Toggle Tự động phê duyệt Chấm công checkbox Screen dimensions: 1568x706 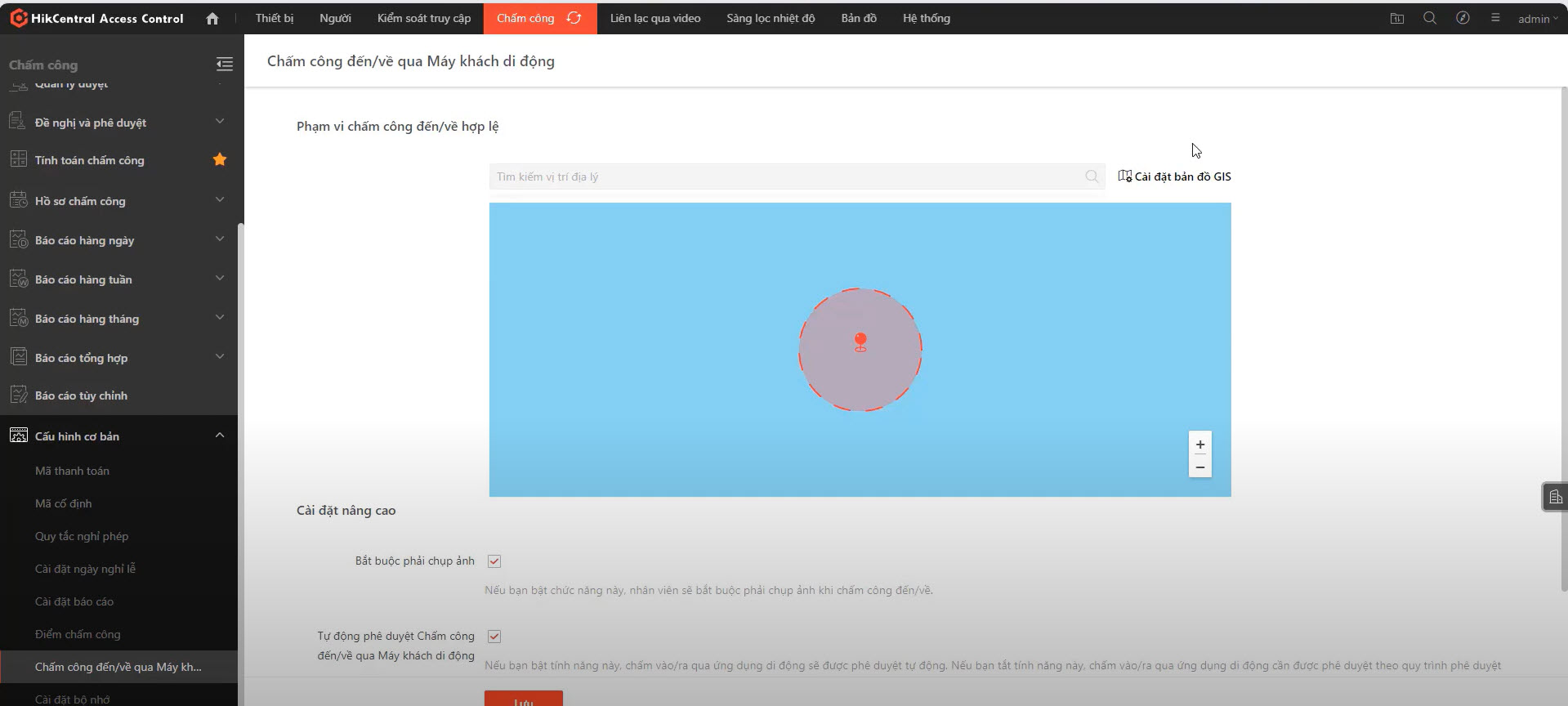tap(494, 637)
